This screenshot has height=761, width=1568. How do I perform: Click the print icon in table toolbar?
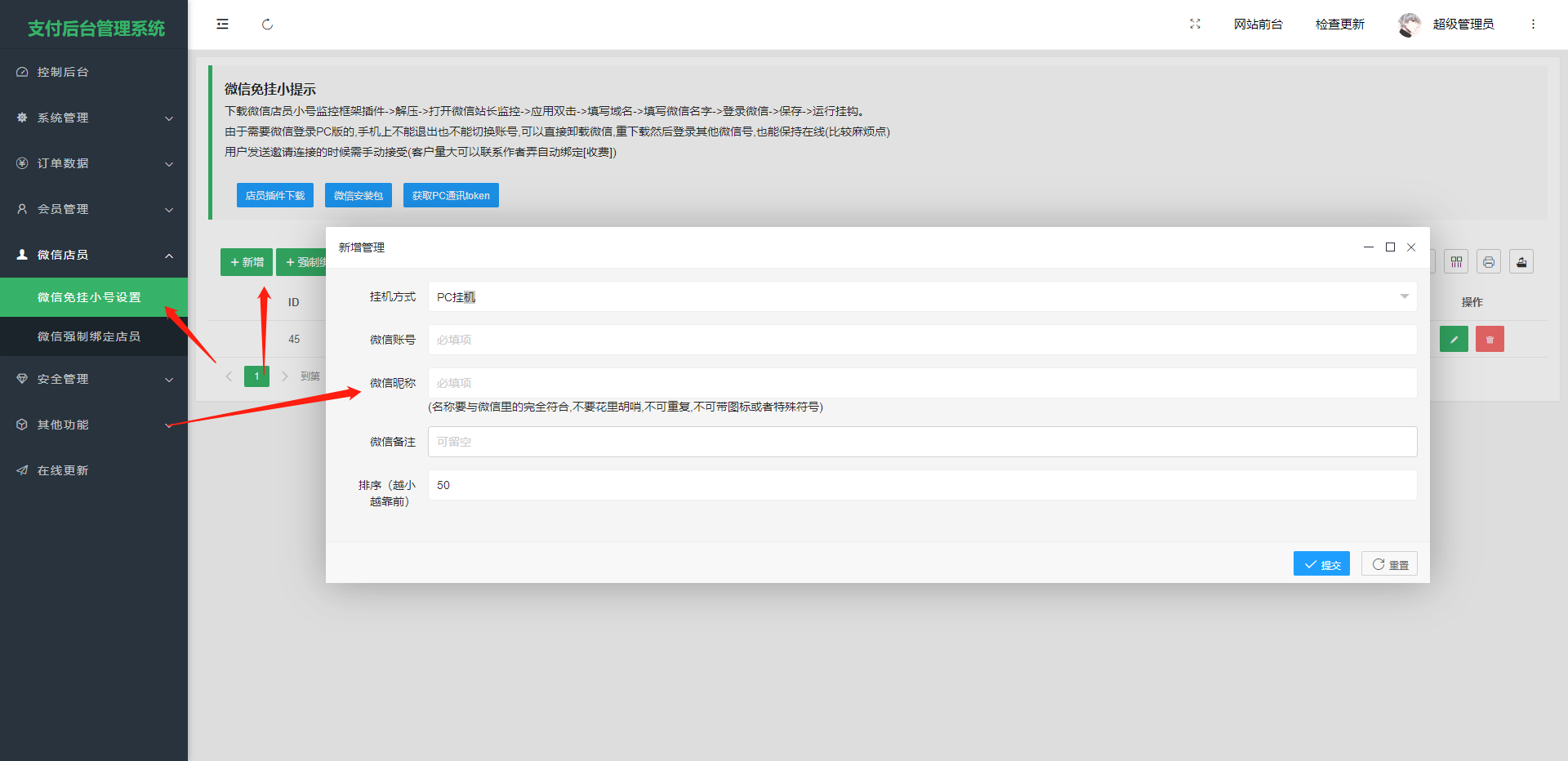(1488, 262)
